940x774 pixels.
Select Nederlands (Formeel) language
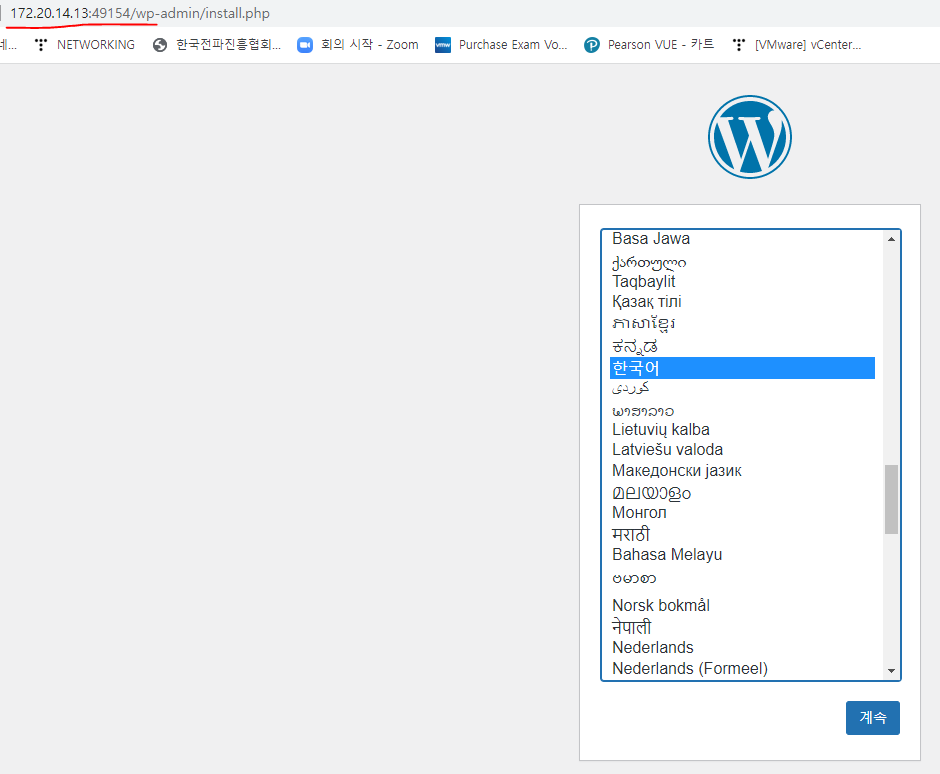[x=742, y=668]
